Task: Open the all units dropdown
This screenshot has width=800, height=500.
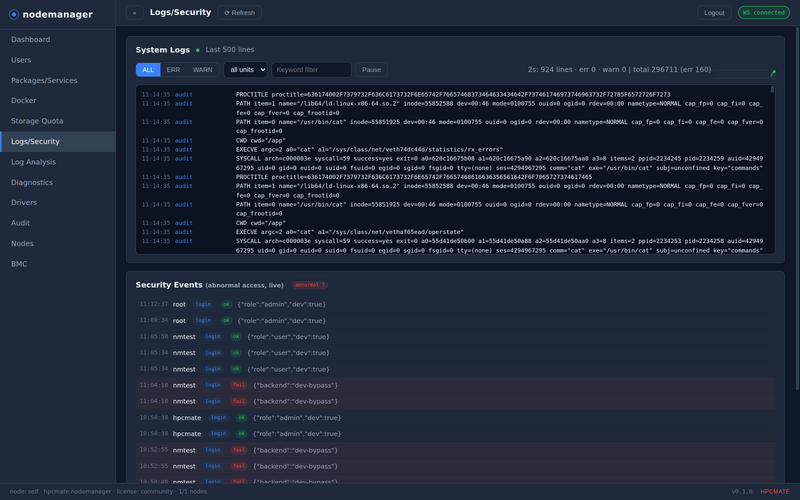Action: point(245,70)
